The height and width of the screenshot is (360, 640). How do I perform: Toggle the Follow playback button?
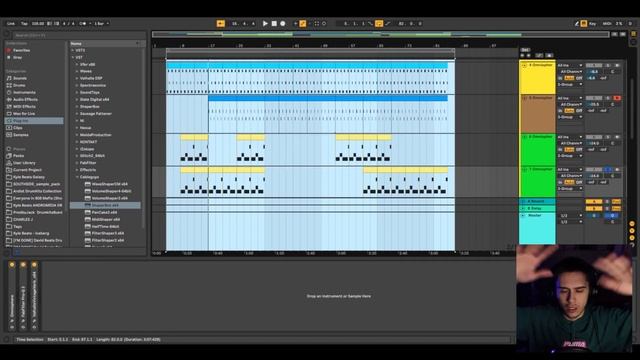[x=221, y=24]
